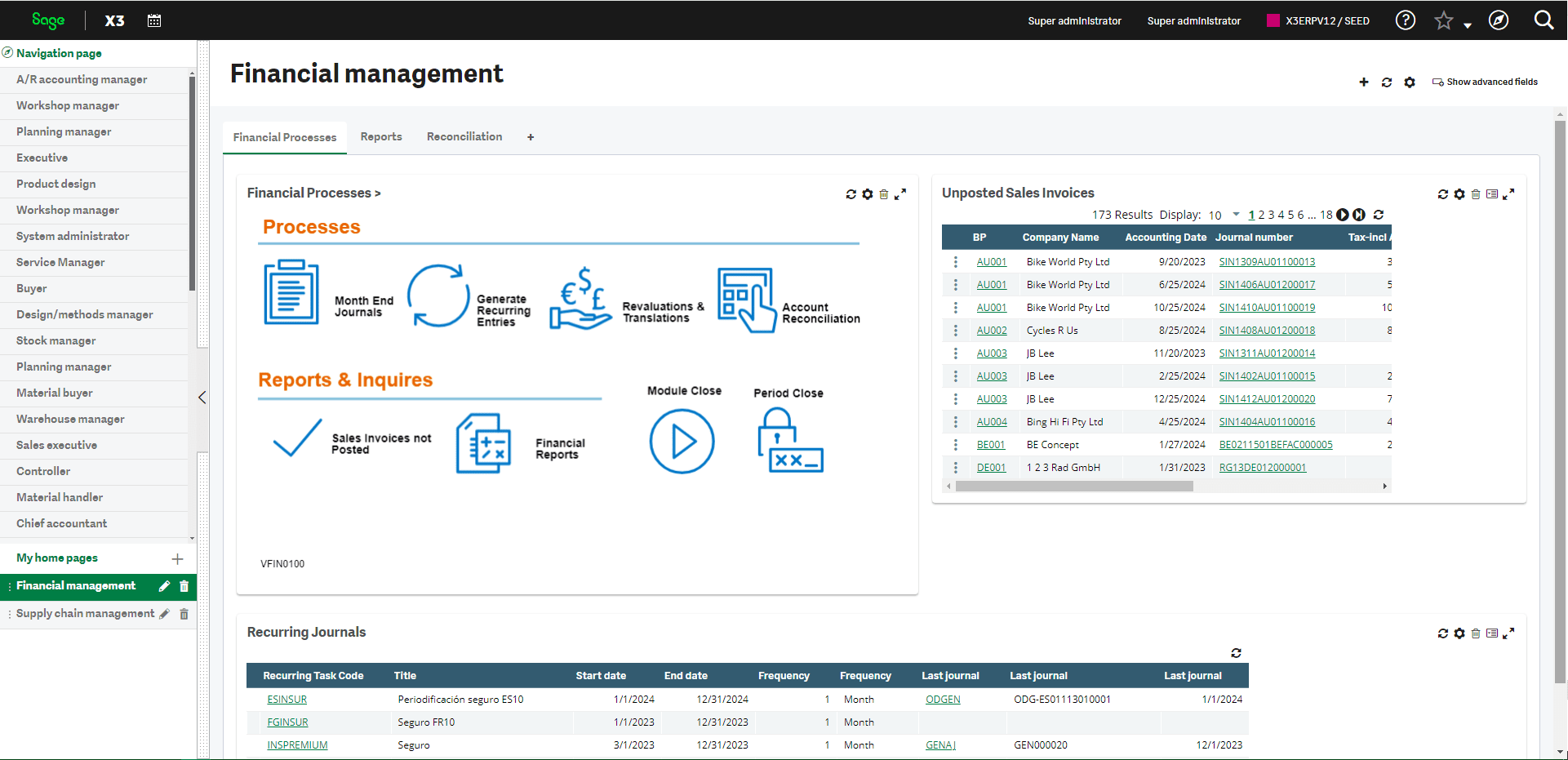Viewport: 1568px width, 760px height.
Task: Open recurring task ESINSUR
Action: pos(287,699)
